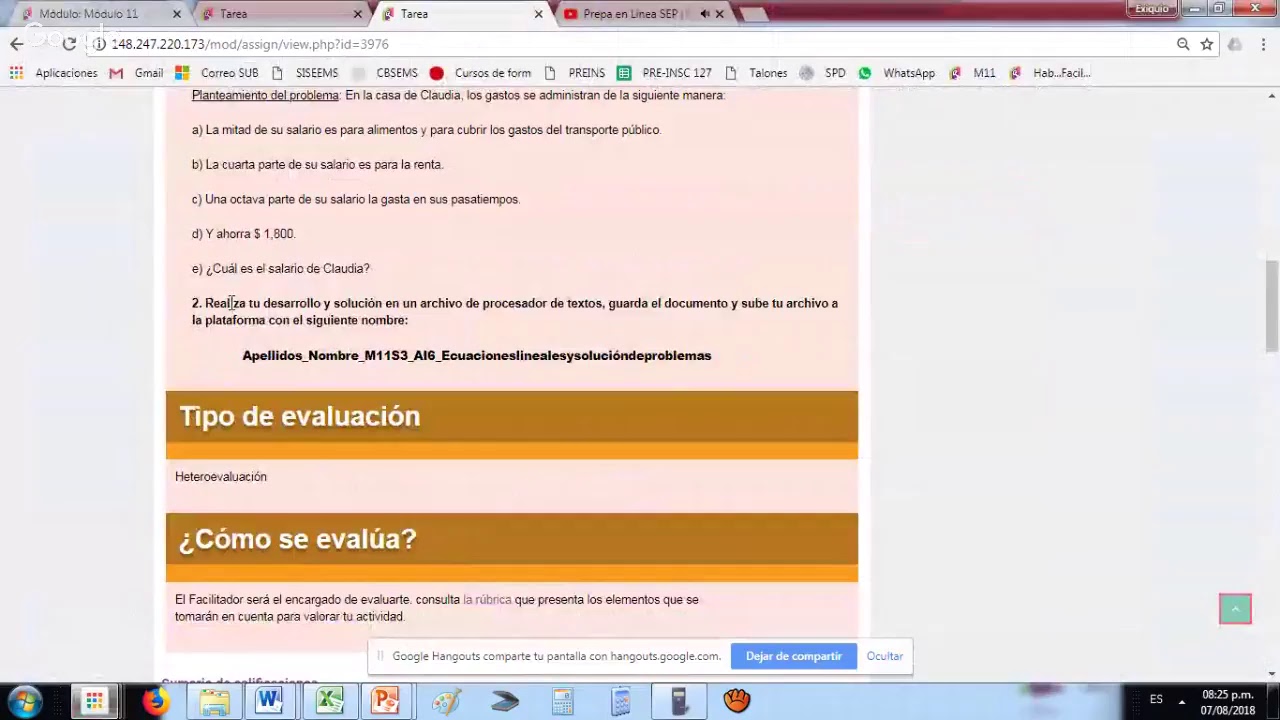Click the scroll-to-top arrow button
Viewport: 1280px width, 720px height.
coord(1235,609)
